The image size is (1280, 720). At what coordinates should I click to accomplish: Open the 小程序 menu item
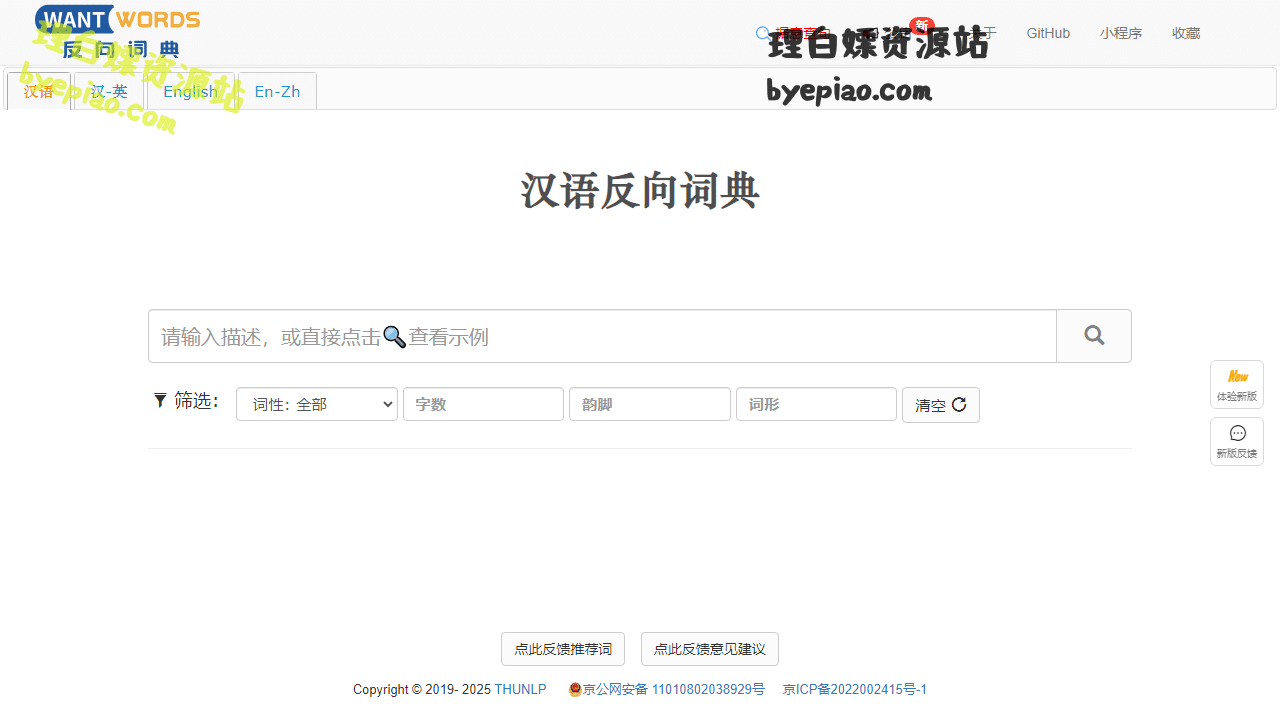tap(1121, 33)
